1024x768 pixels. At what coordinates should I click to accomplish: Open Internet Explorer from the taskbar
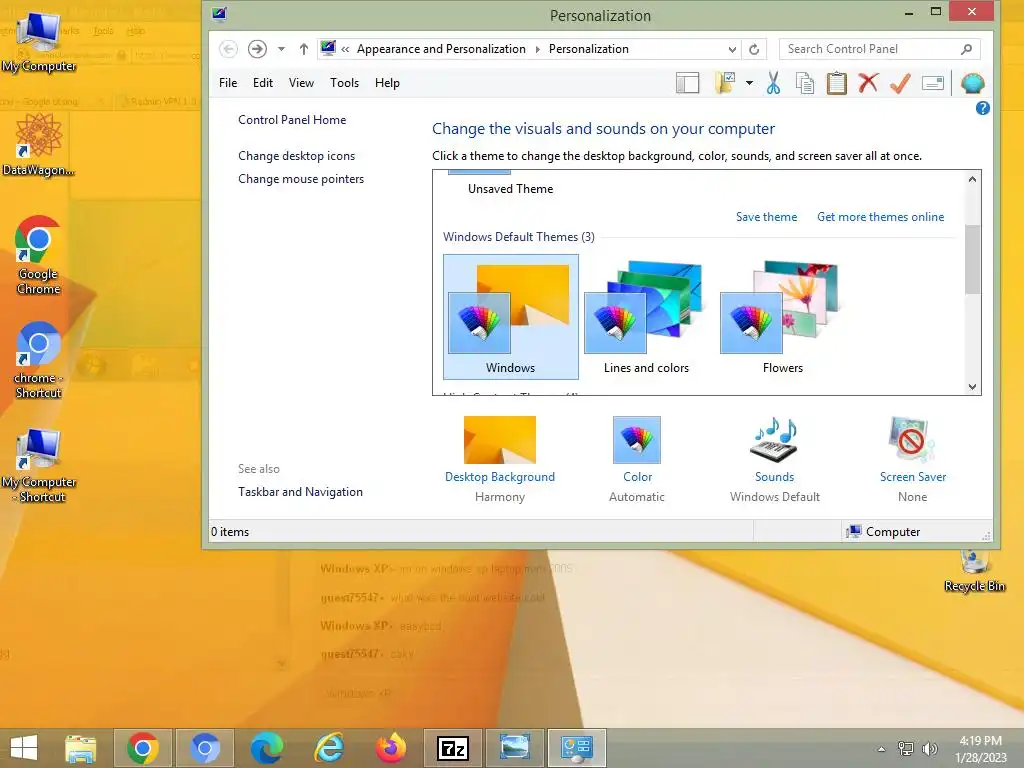click(x=329, y=748)
